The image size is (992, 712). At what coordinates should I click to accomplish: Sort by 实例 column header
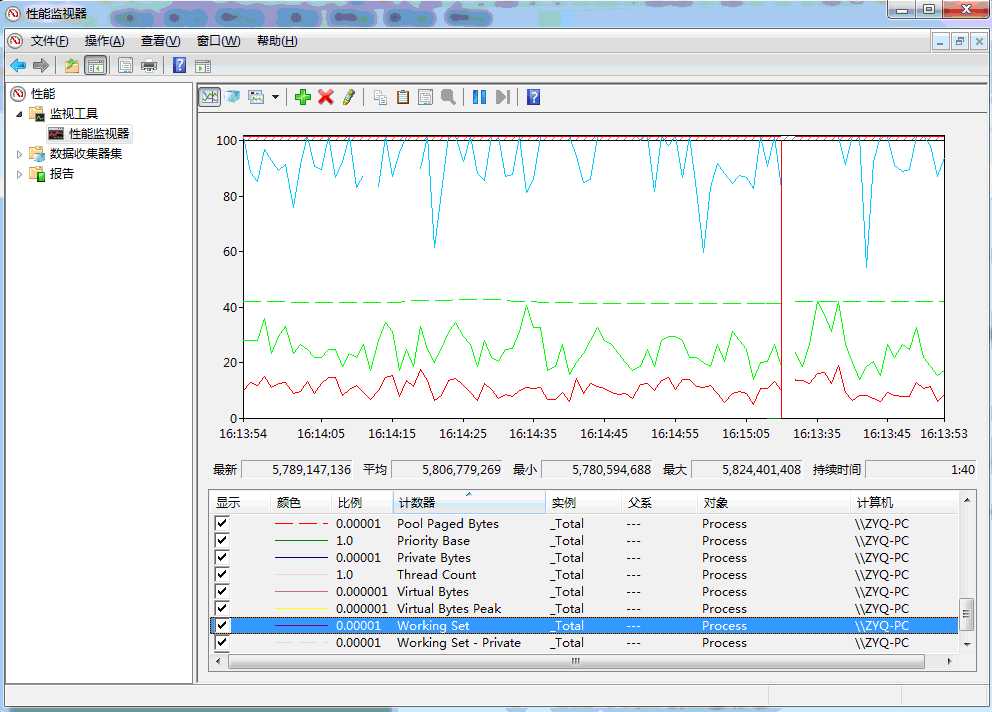coord(583,503)
